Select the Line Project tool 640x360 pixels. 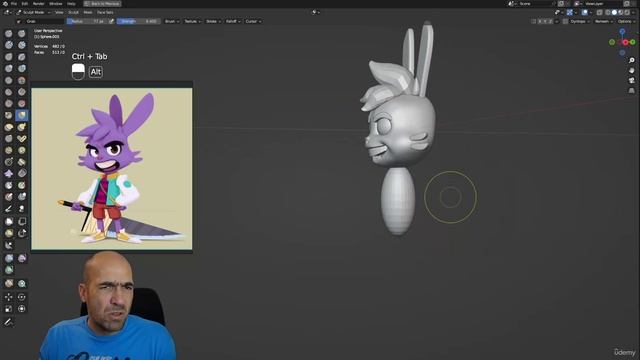tap(9, 245)
